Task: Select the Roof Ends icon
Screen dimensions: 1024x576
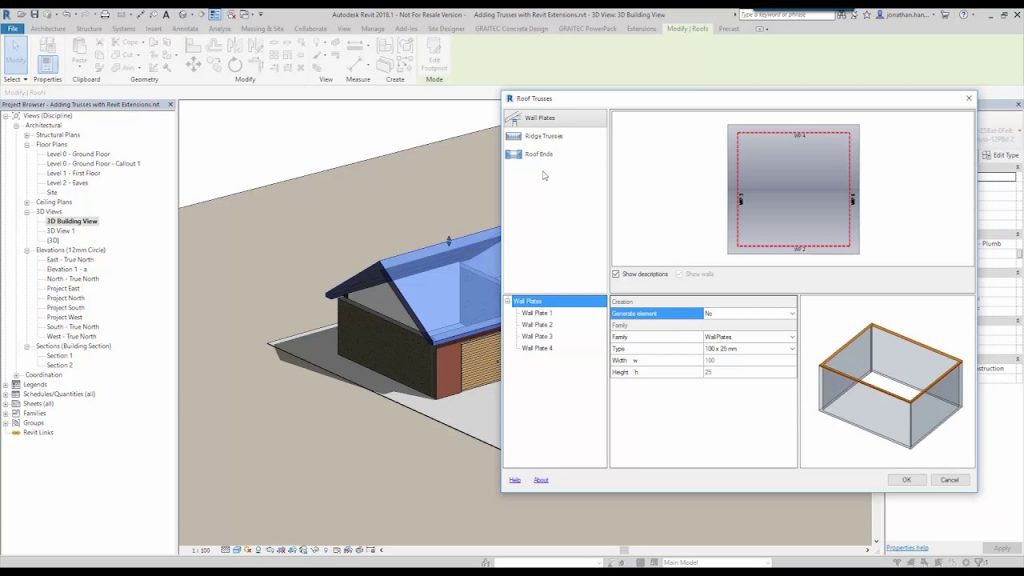Action: (513, 154)
